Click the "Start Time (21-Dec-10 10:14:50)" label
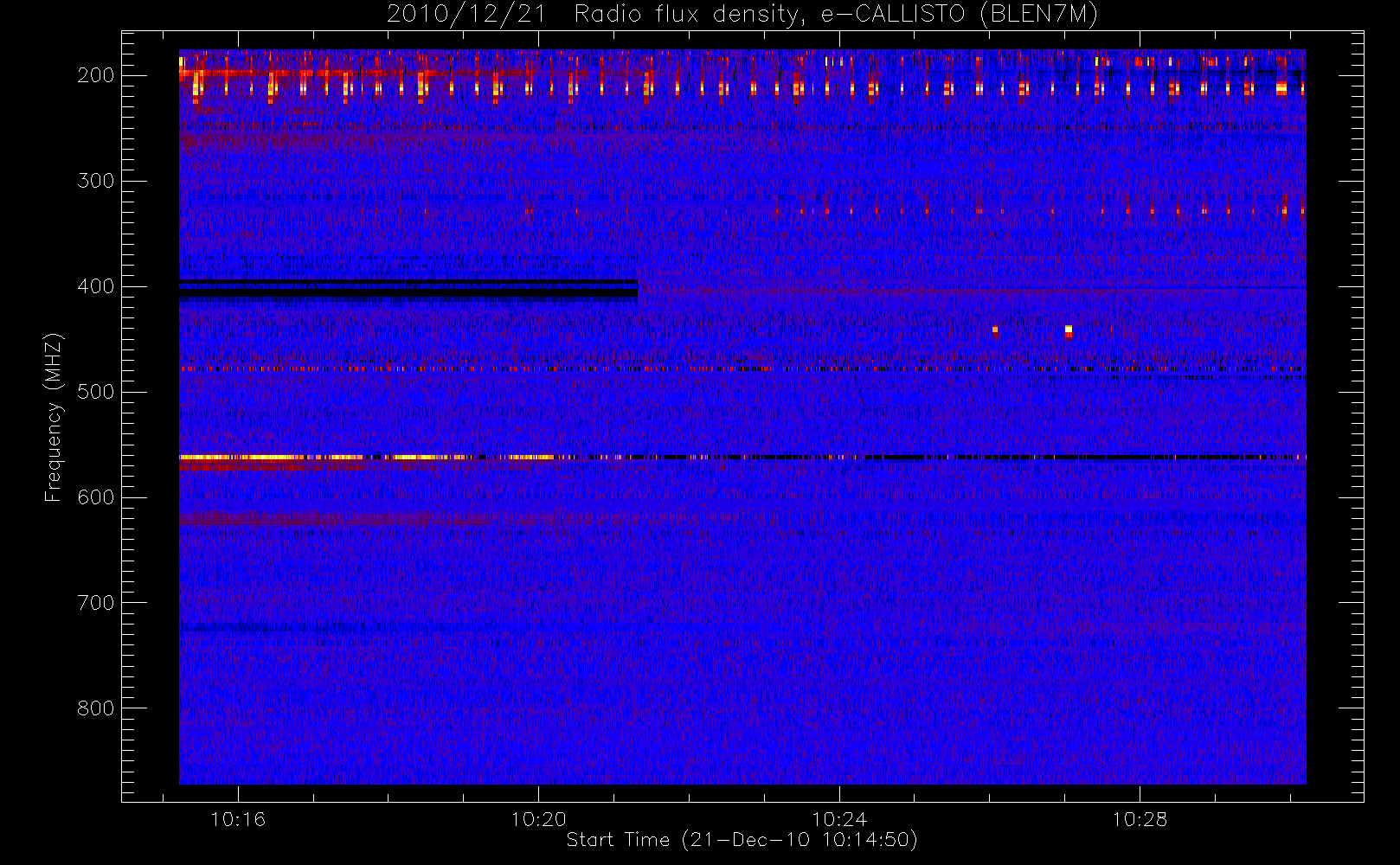1400x865 pixels. 742,840
